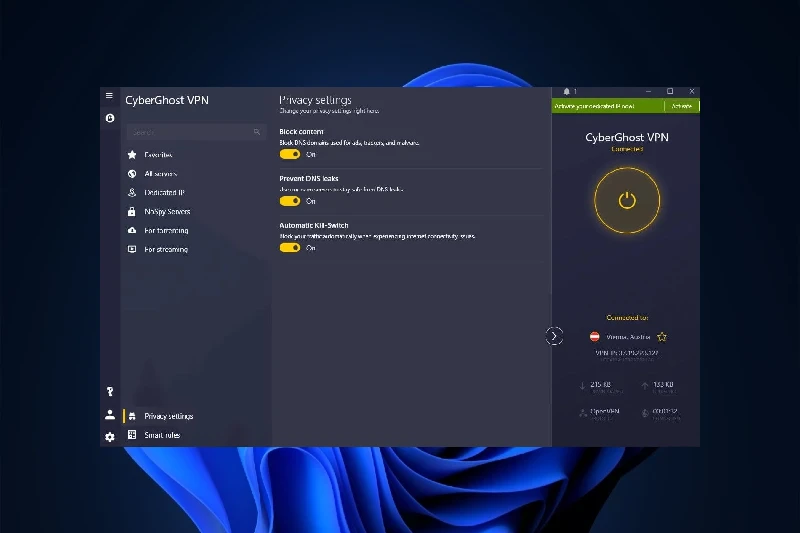Click the All servers globe icon
Viewport: 800px width, 533px height.
tap(132, 173)
